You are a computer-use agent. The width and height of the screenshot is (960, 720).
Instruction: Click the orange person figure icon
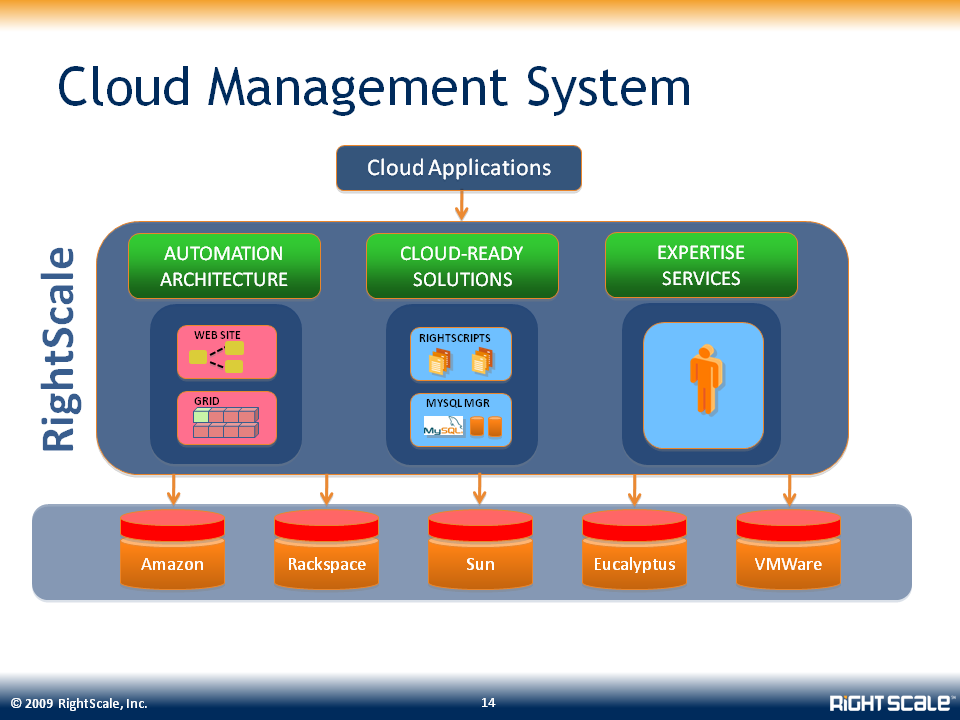click(707, 379)
